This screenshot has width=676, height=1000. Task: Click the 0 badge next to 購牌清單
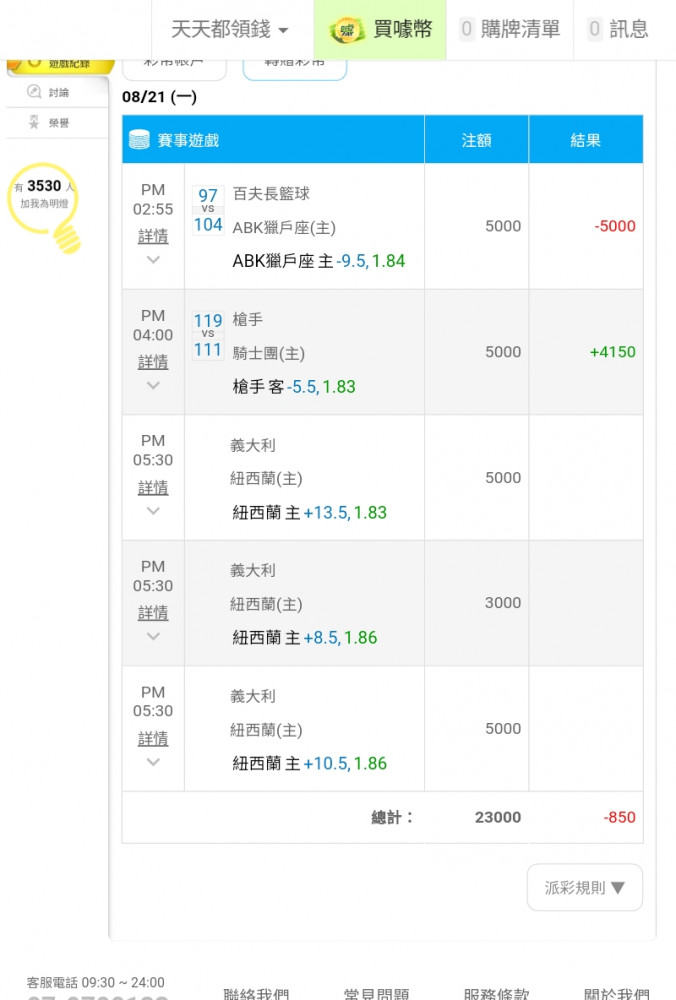[x=467, y=29]
